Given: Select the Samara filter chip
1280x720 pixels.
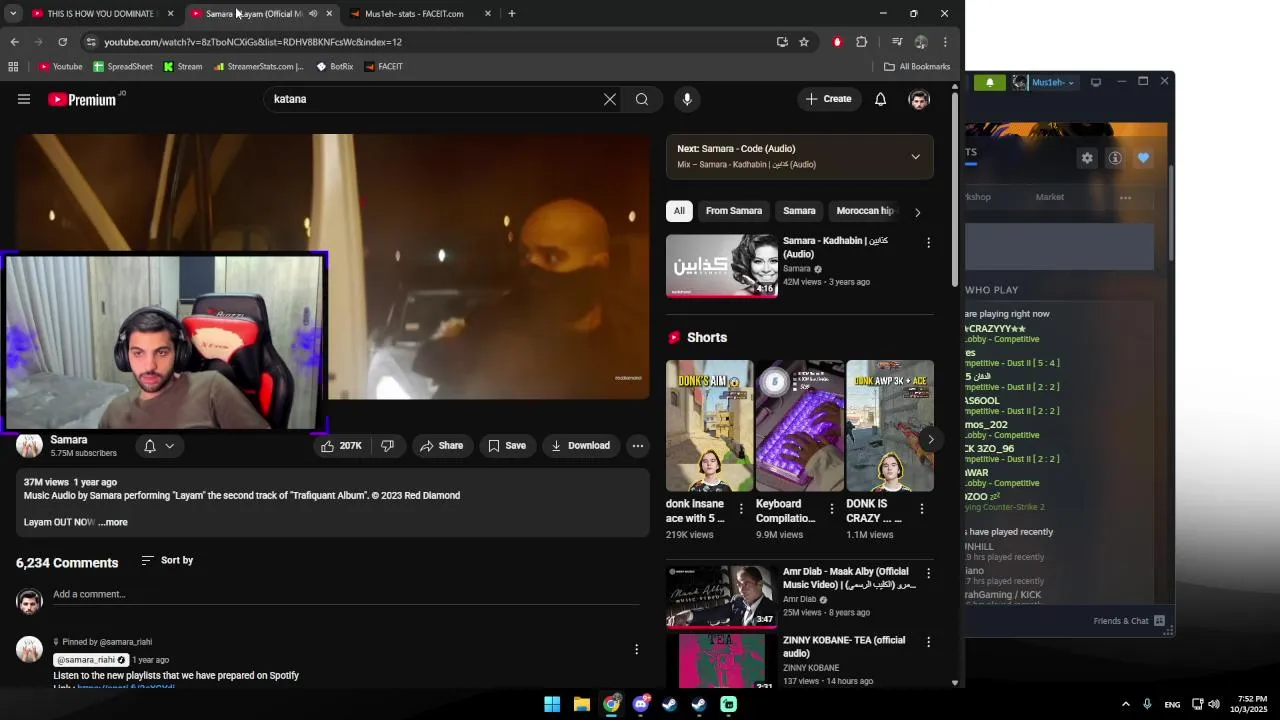Looking at the screenshot, I should click(x=799, y=211).
